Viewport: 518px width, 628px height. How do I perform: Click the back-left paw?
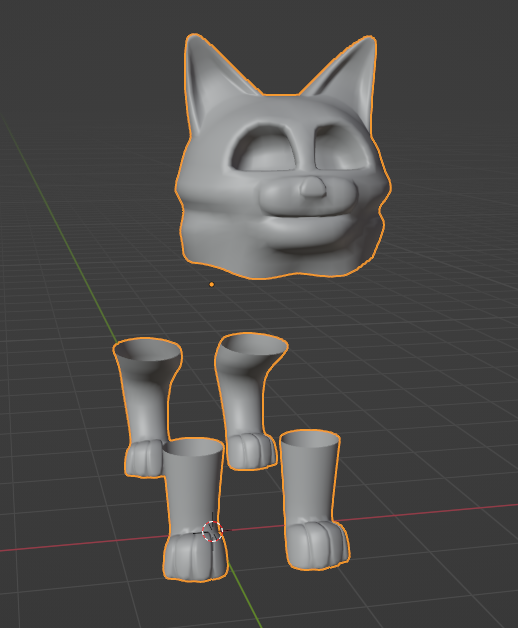click(143, 459)
